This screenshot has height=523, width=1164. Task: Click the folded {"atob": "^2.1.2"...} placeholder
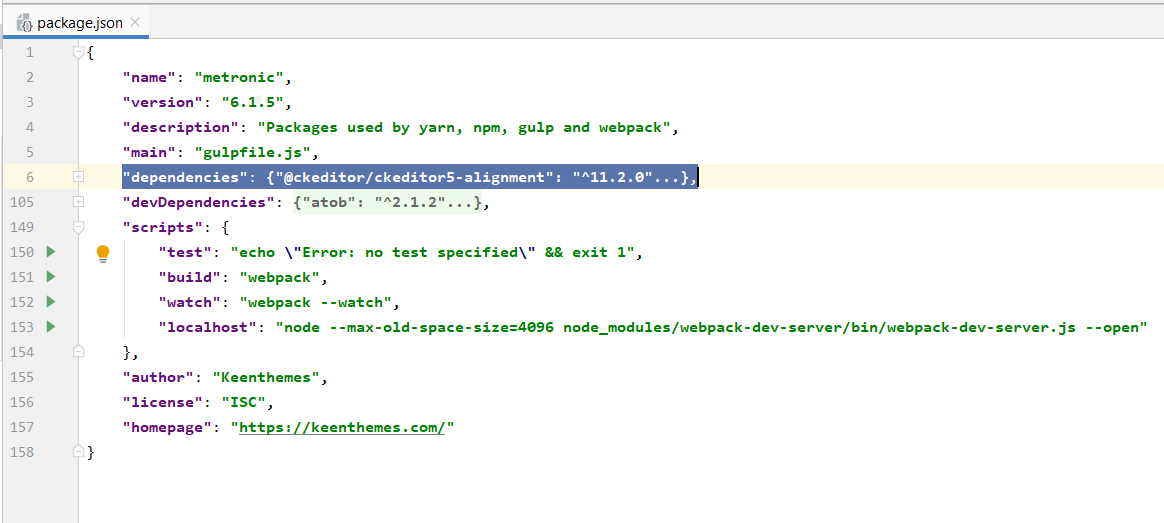coord(387,202)
